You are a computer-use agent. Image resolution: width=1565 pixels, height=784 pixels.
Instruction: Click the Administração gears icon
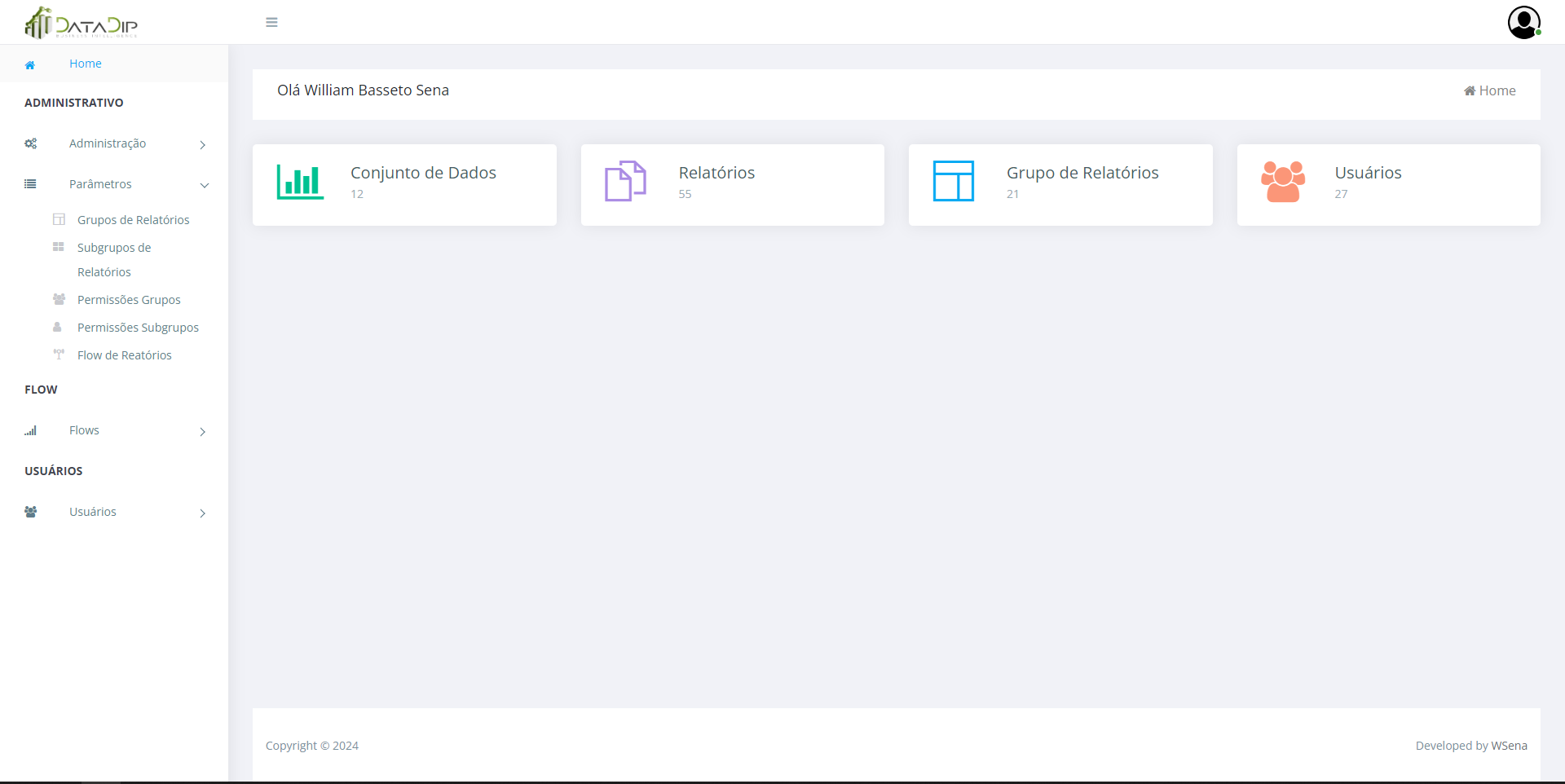point(30,143)
